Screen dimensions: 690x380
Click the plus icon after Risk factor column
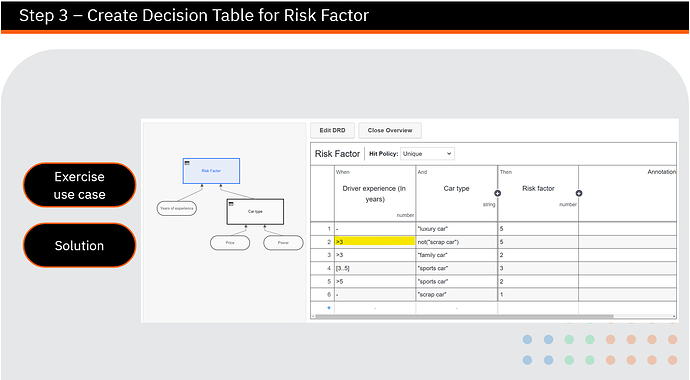[579, 193]
